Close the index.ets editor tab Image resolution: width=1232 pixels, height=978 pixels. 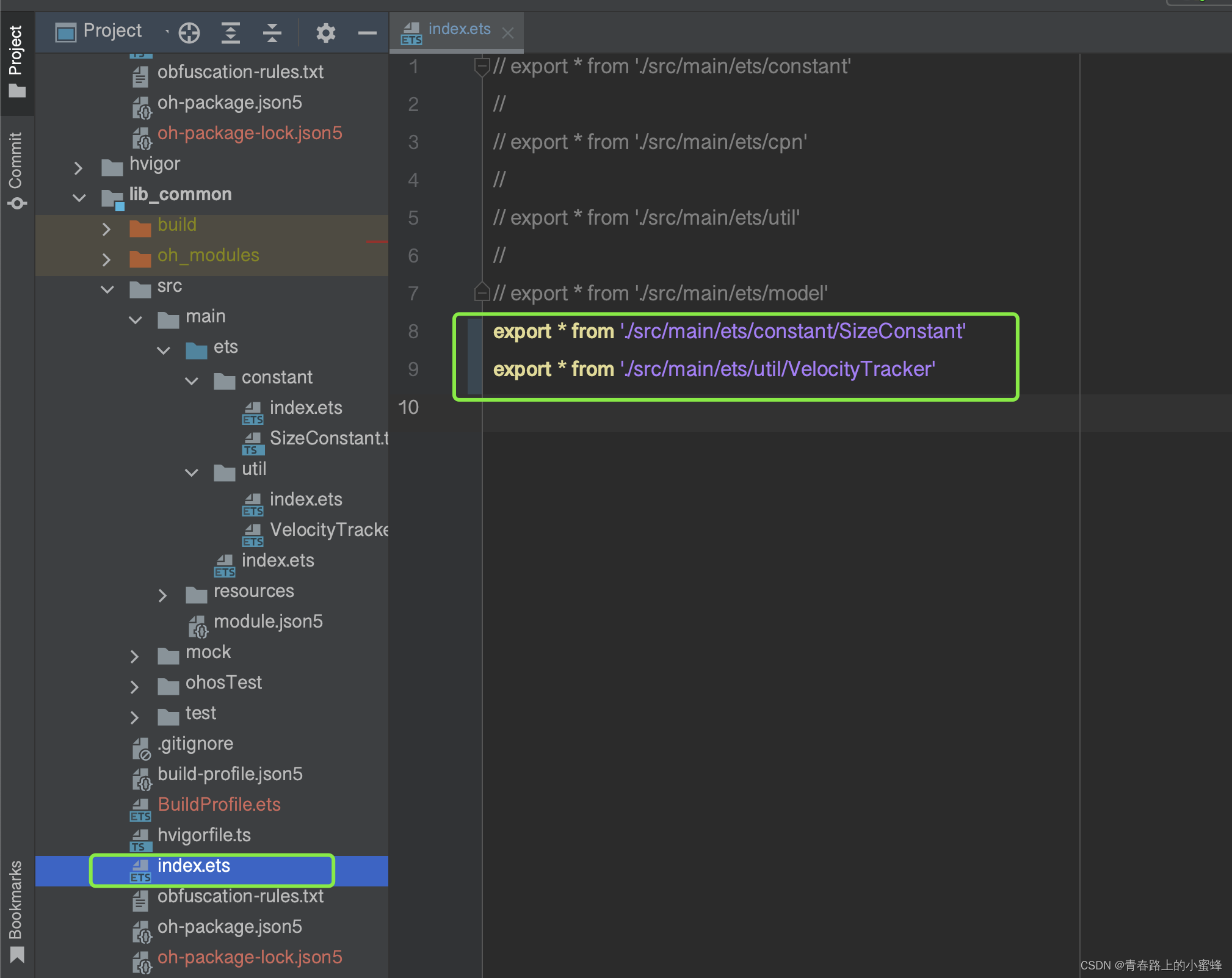click(x=507, y=32)
